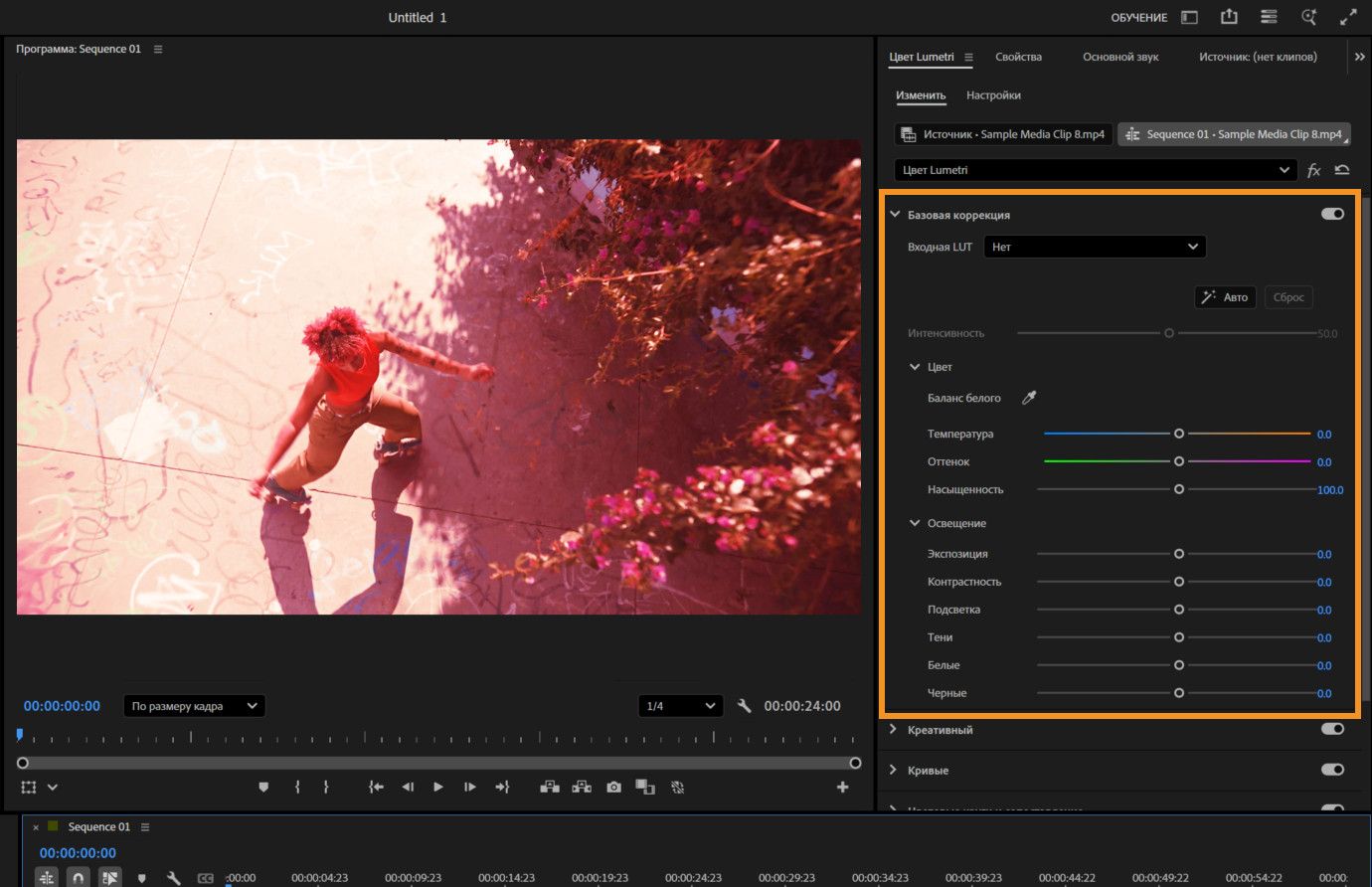This screenshot has height=887, width=1372.
Task: Click the Mark In bracket icon
Action: pos(297,787)
